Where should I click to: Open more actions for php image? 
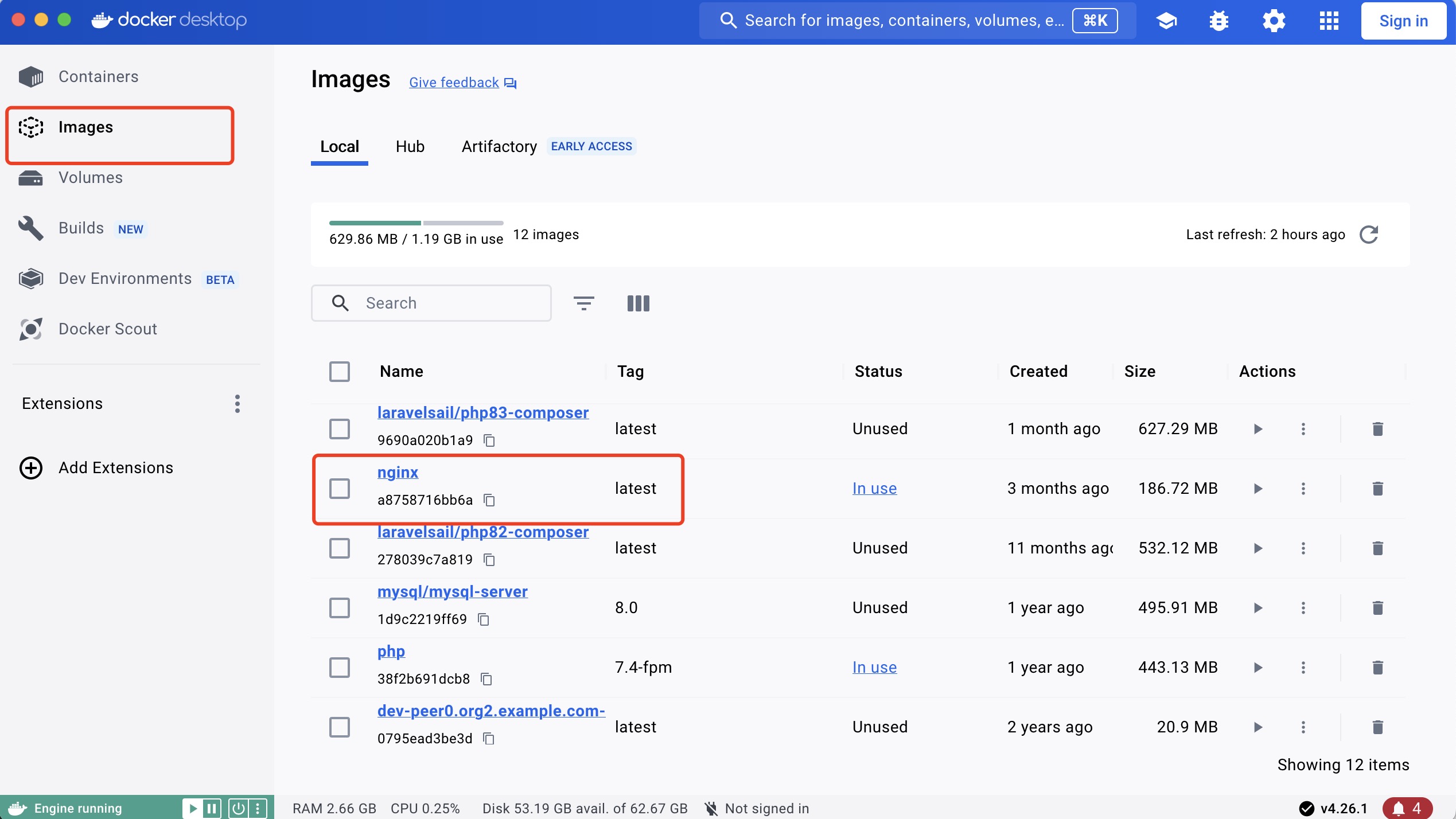coord(1303,668)
